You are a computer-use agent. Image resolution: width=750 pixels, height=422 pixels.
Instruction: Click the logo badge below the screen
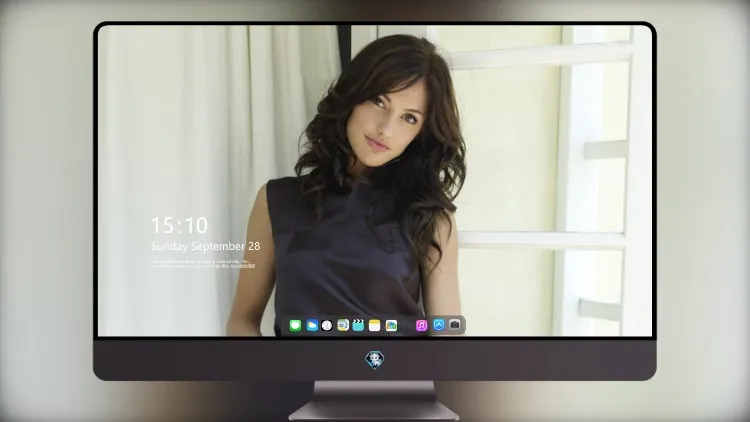click(x=375, y=360)
